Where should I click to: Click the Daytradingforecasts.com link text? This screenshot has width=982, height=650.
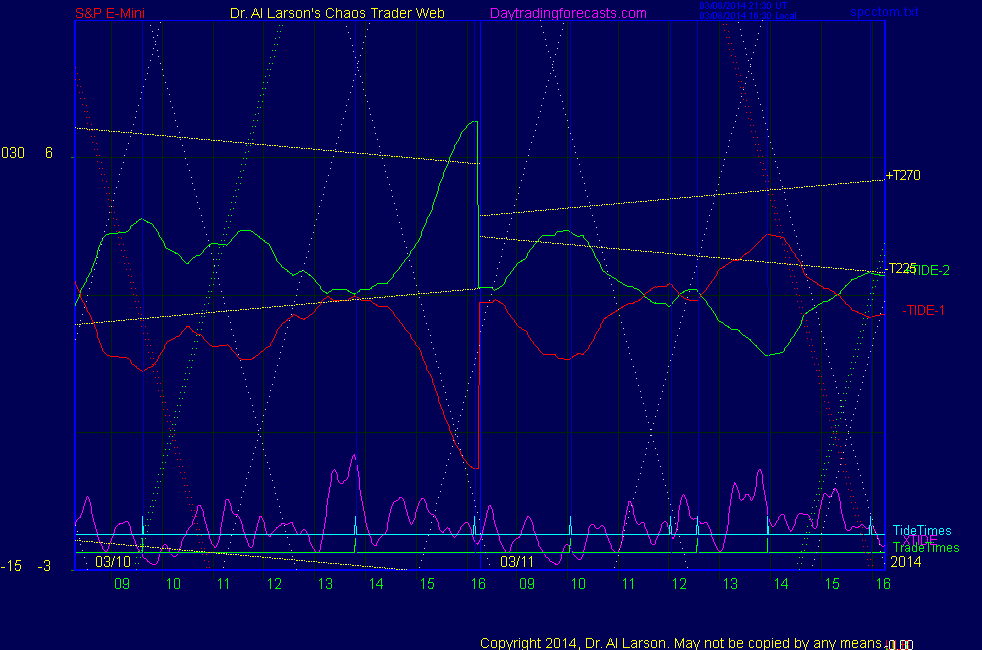tap(568, 13)
